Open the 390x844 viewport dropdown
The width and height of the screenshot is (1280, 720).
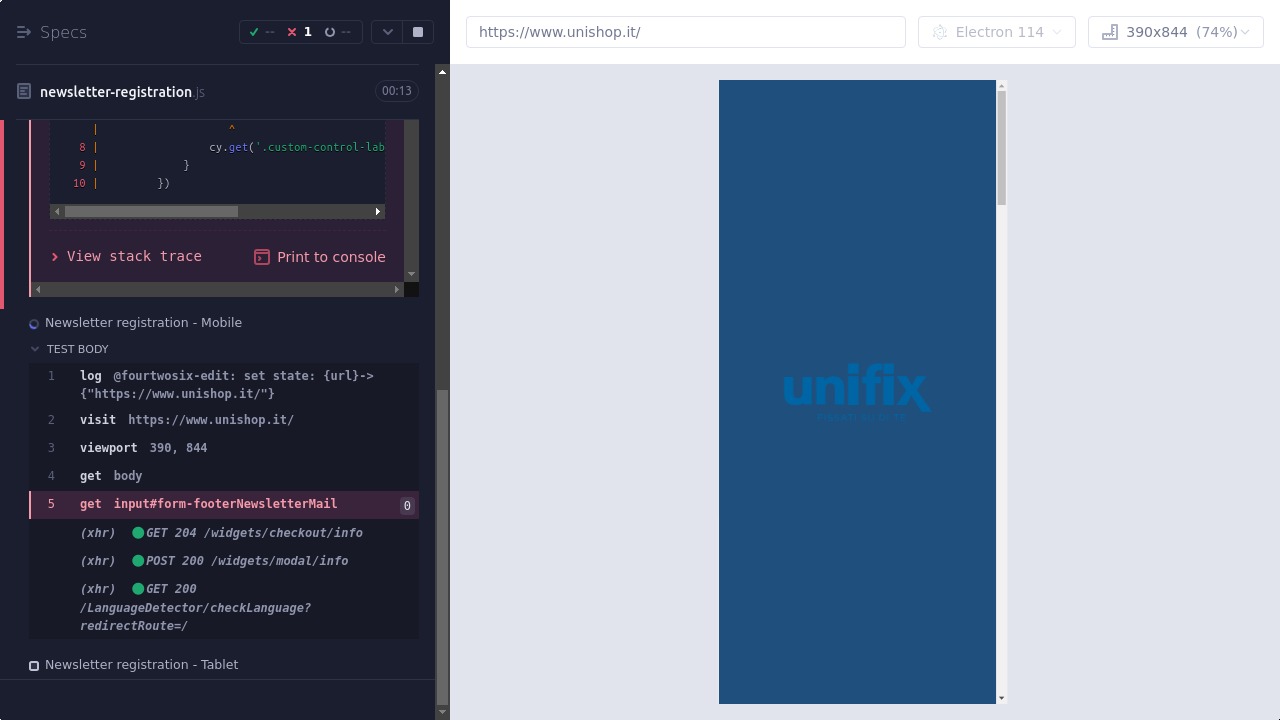[x=1176, y=32]
